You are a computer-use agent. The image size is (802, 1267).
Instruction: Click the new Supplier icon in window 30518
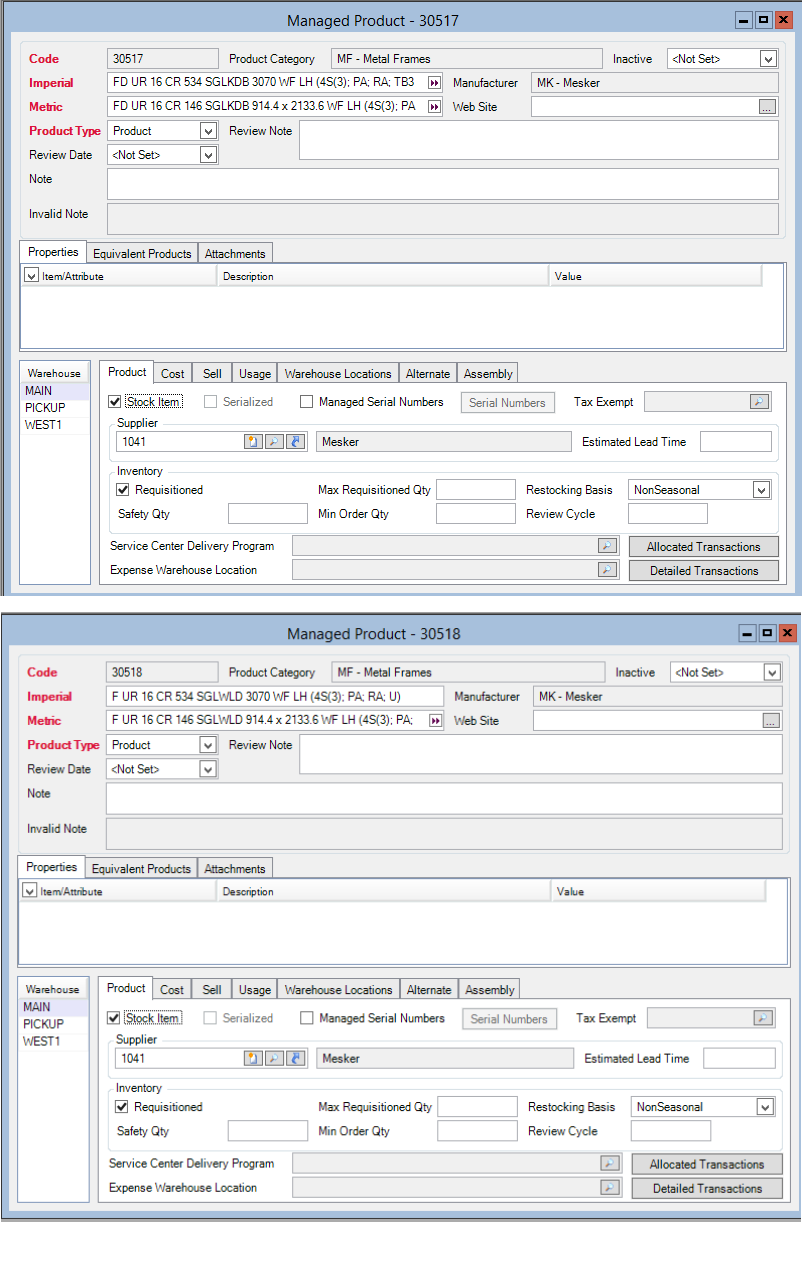(x=253, y=1059)
